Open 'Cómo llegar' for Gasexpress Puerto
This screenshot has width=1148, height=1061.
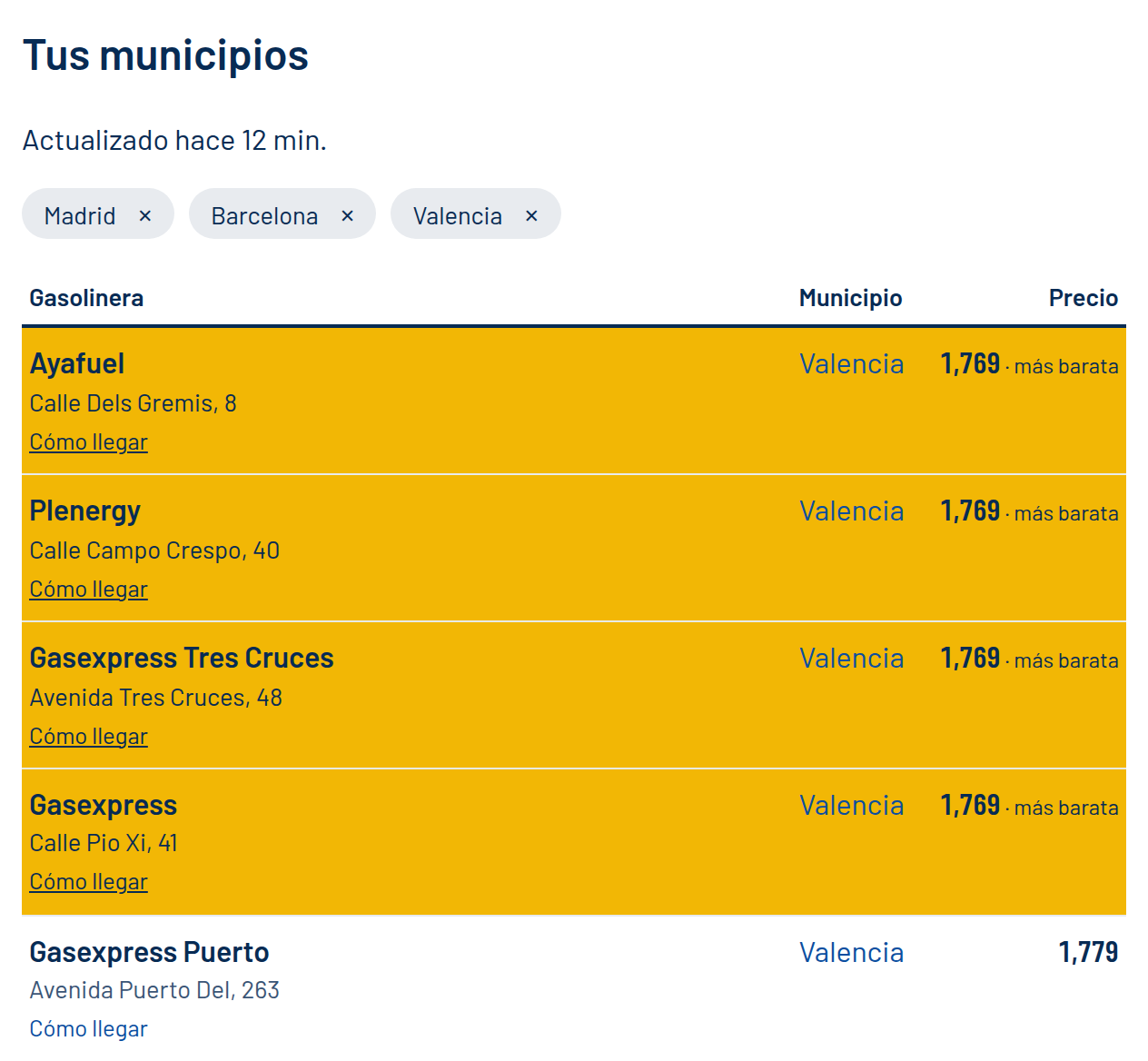(x=88, y=1029)
